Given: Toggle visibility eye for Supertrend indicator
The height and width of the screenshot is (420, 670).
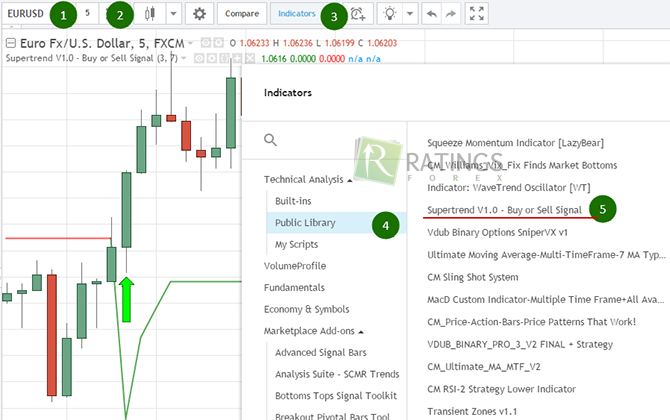Looking at the screenshot, I should 199,58.
